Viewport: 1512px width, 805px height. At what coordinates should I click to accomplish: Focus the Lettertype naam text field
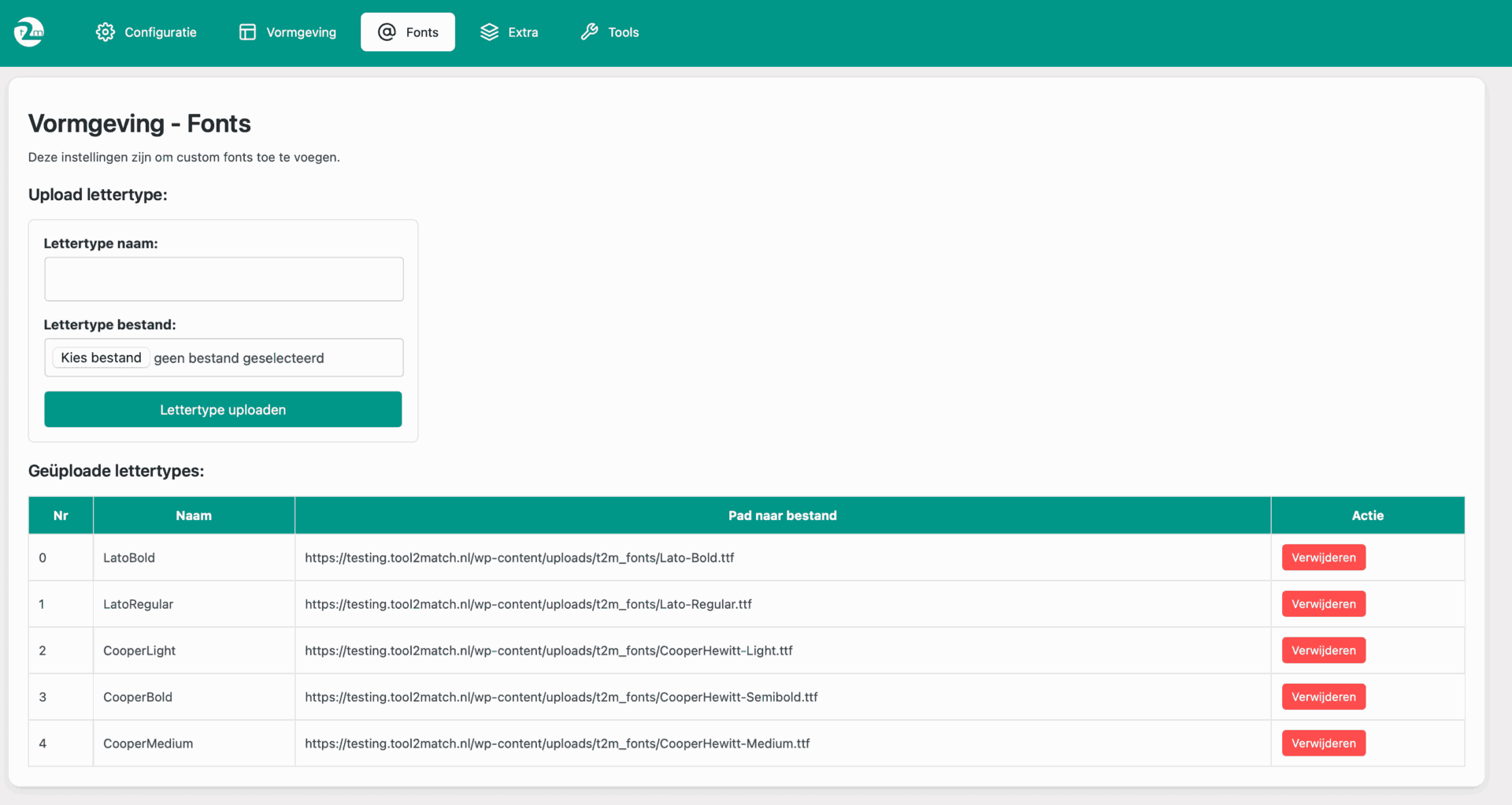click(x=224, y=279)
